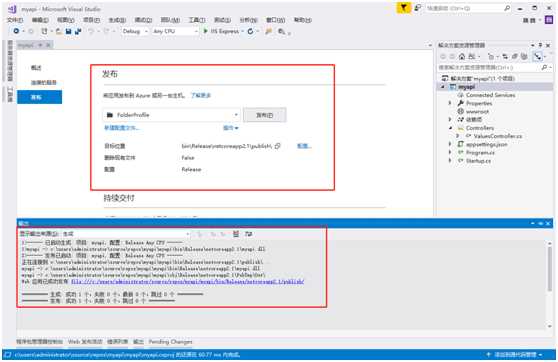Collapse the Controllers folder arrow
558x362 pixels.
pos(450,128)
